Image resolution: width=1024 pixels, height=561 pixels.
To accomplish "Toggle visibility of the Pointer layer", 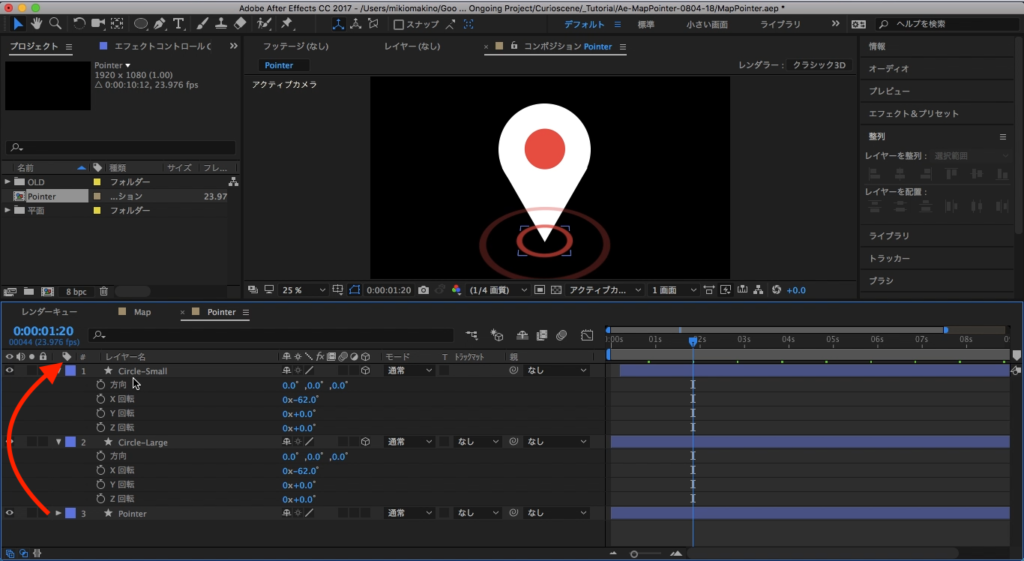I will 10,513.
